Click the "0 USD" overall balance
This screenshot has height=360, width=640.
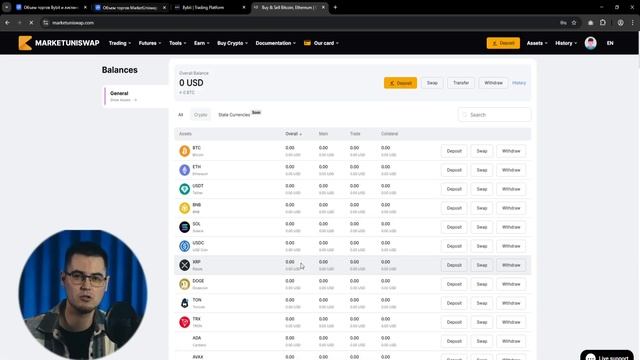191,83
